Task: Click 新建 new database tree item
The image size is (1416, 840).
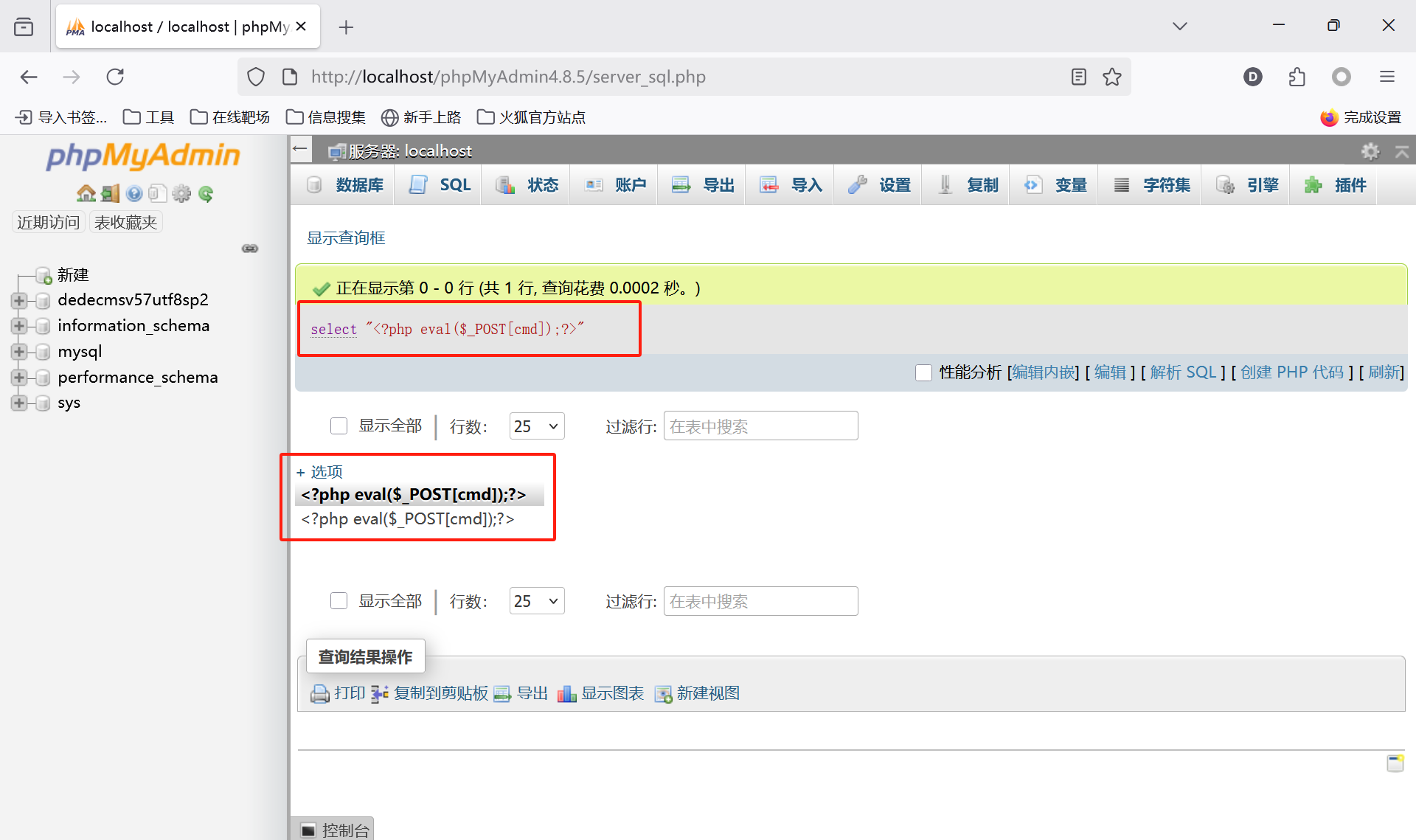Action: click(x=73, y=275)
